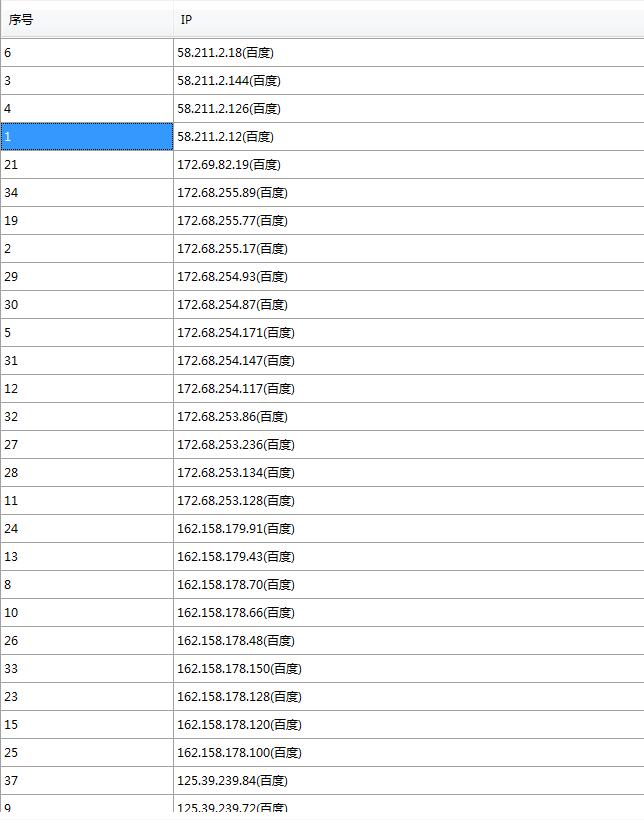Click 序号 cell 21
Screen dimensions: 644x820
click(87, 165)
